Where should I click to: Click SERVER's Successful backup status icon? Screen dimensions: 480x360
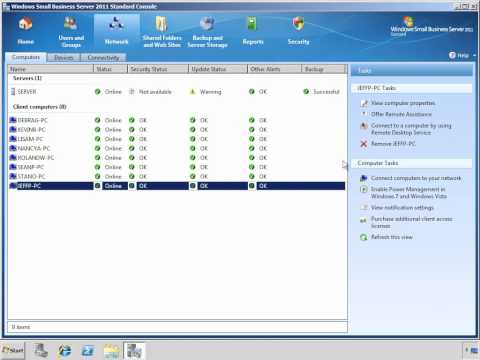306,91
